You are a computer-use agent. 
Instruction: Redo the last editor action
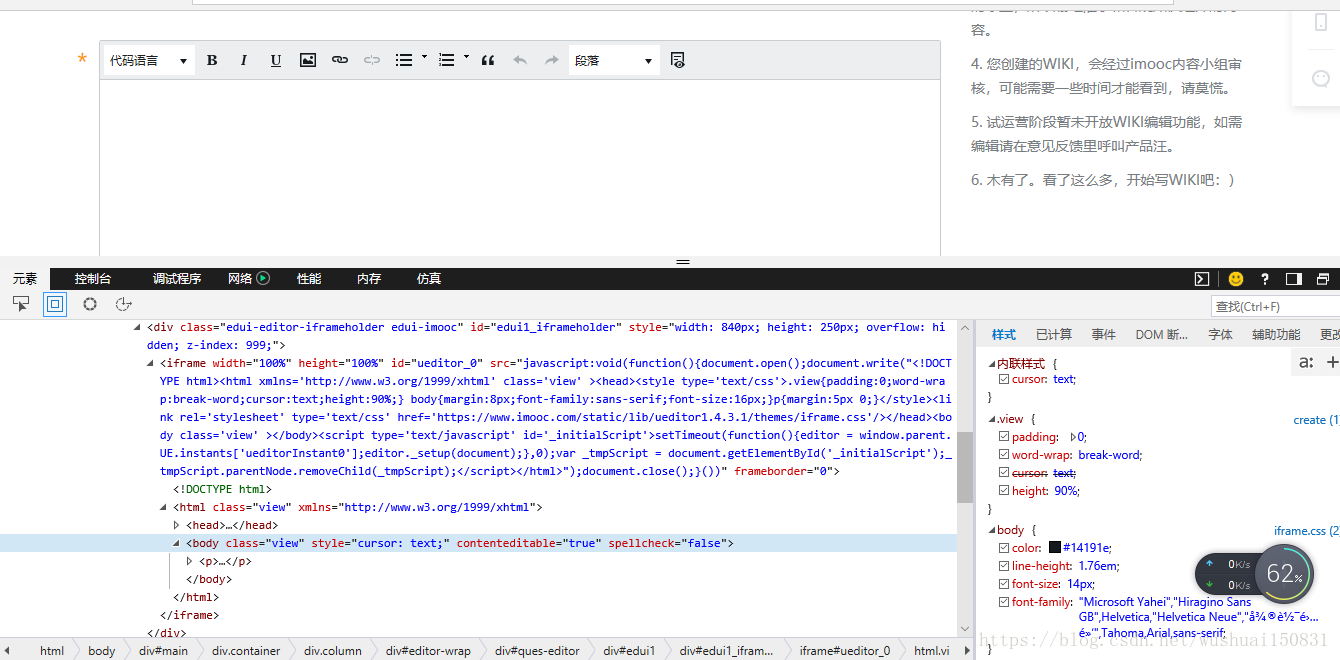[552, 61]
